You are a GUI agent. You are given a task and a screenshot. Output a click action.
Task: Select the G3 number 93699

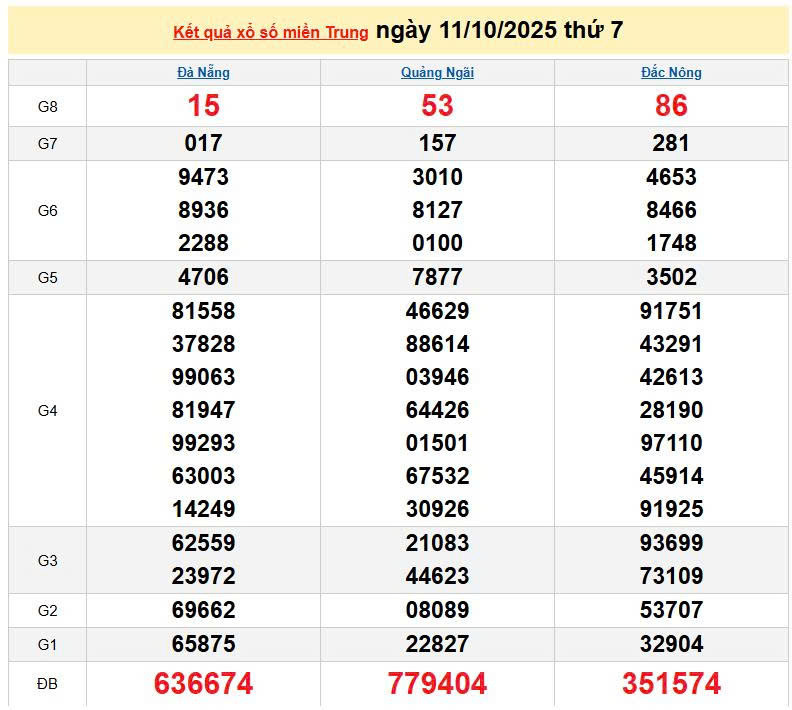click(x=671, y=543)
